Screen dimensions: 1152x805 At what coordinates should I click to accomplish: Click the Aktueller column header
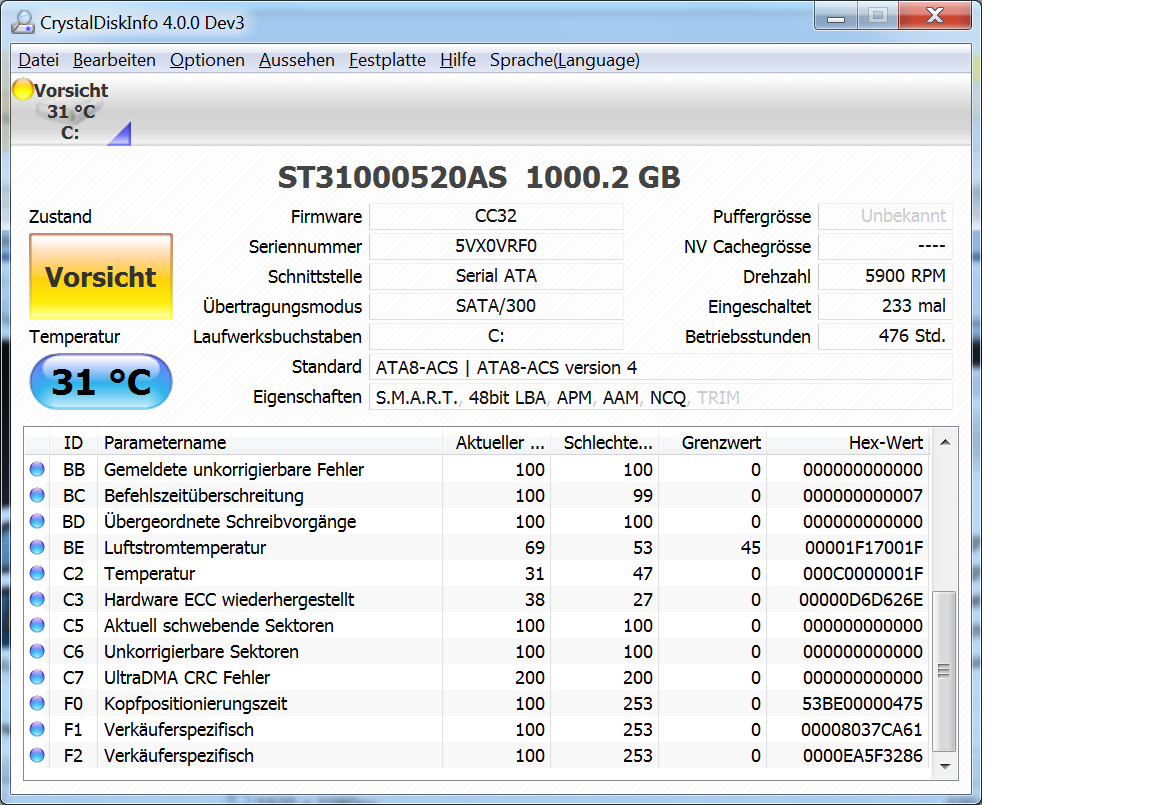[x=497, y=442]
